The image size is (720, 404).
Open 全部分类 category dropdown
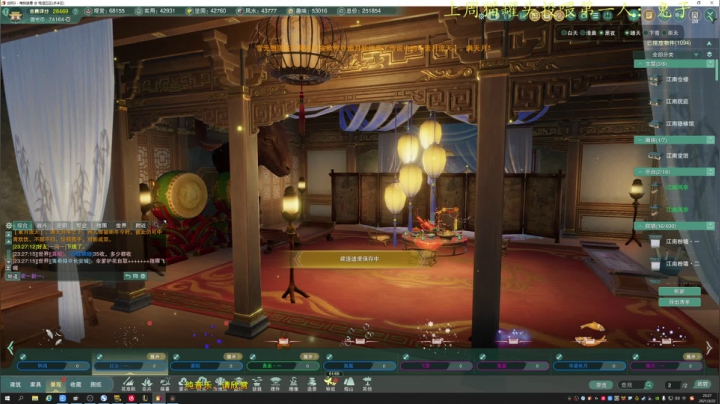(x=668, y=54)
